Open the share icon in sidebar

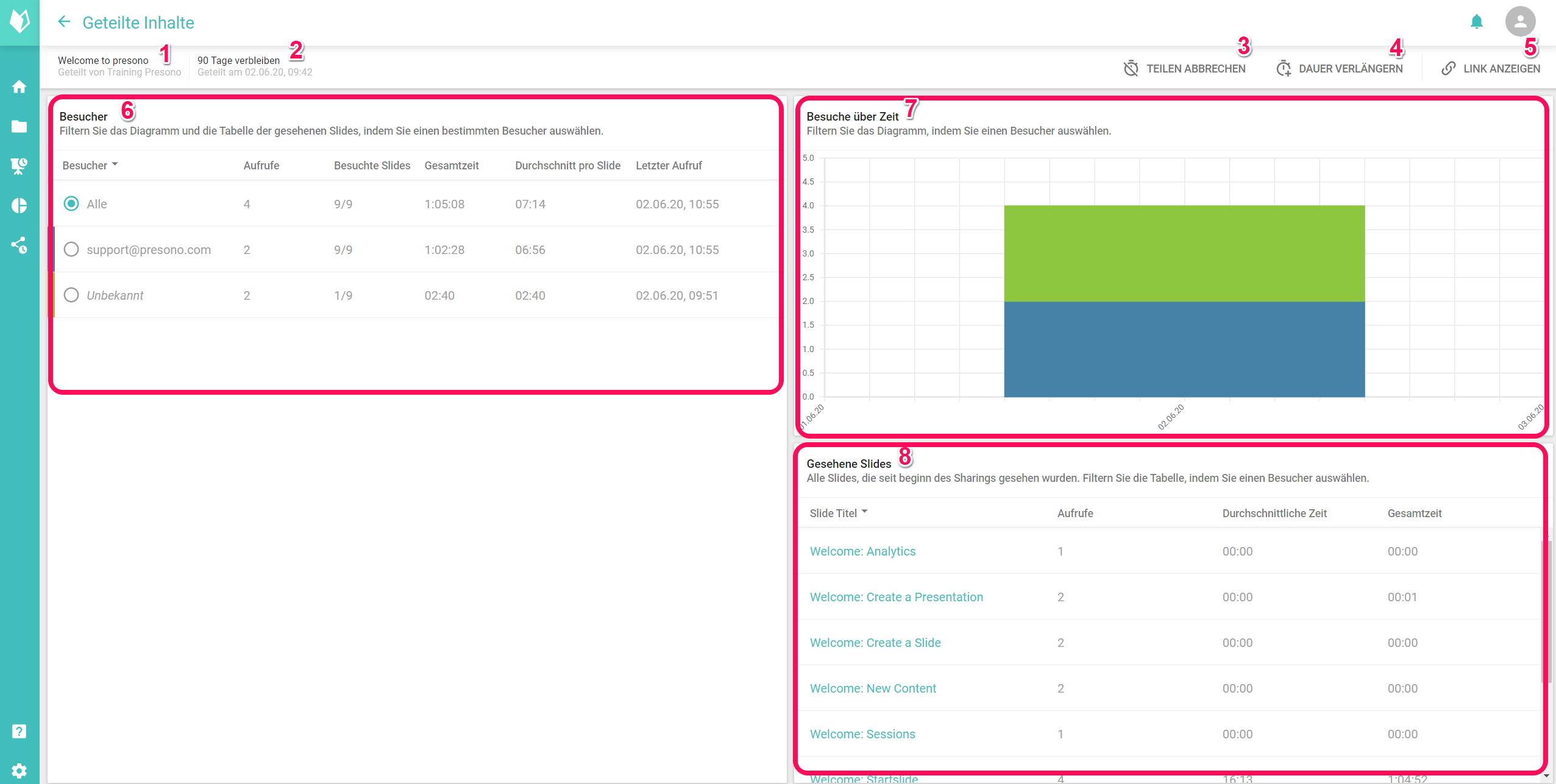[x=20, y=245]
